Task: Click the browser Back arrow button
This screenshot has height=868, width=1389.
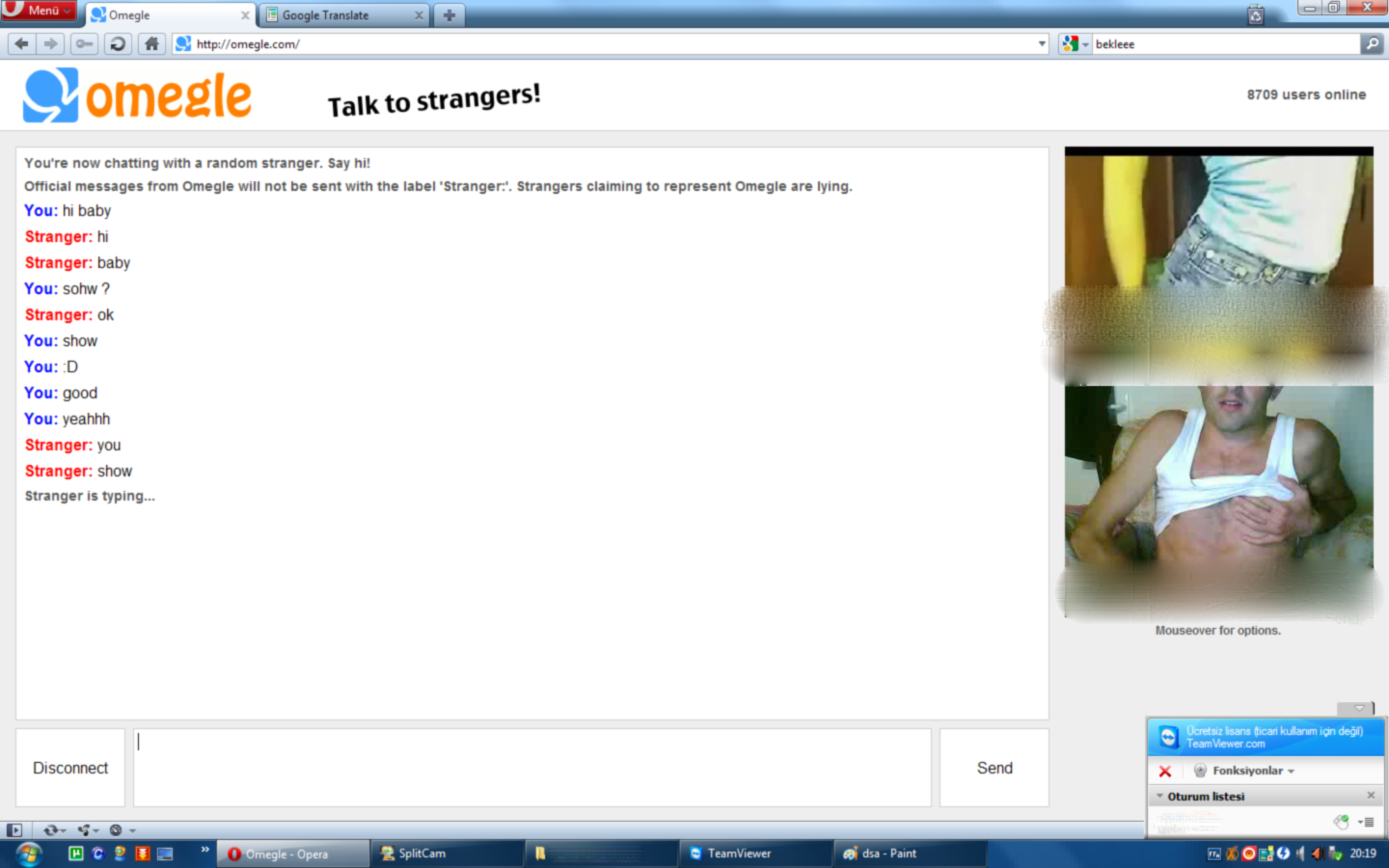Action: point(21,43)
